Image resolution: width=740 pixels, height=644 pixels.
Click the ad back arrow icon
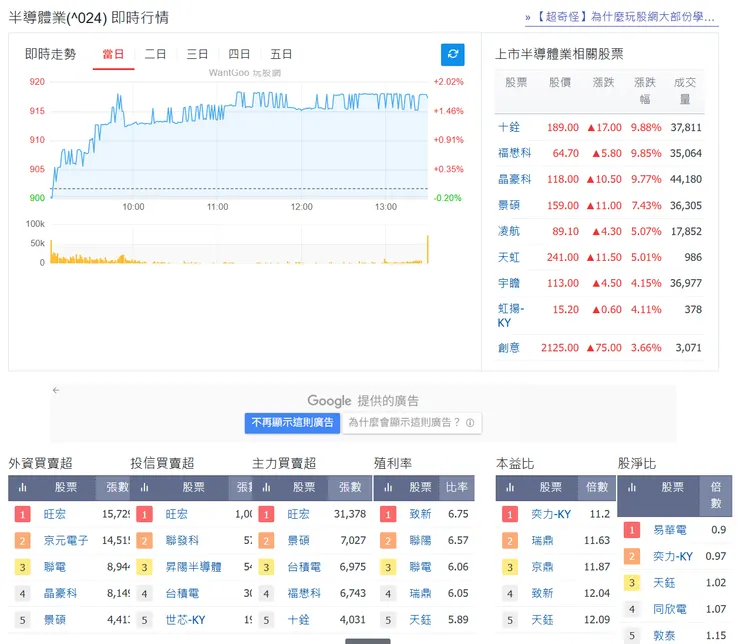[x=56, y=390]
